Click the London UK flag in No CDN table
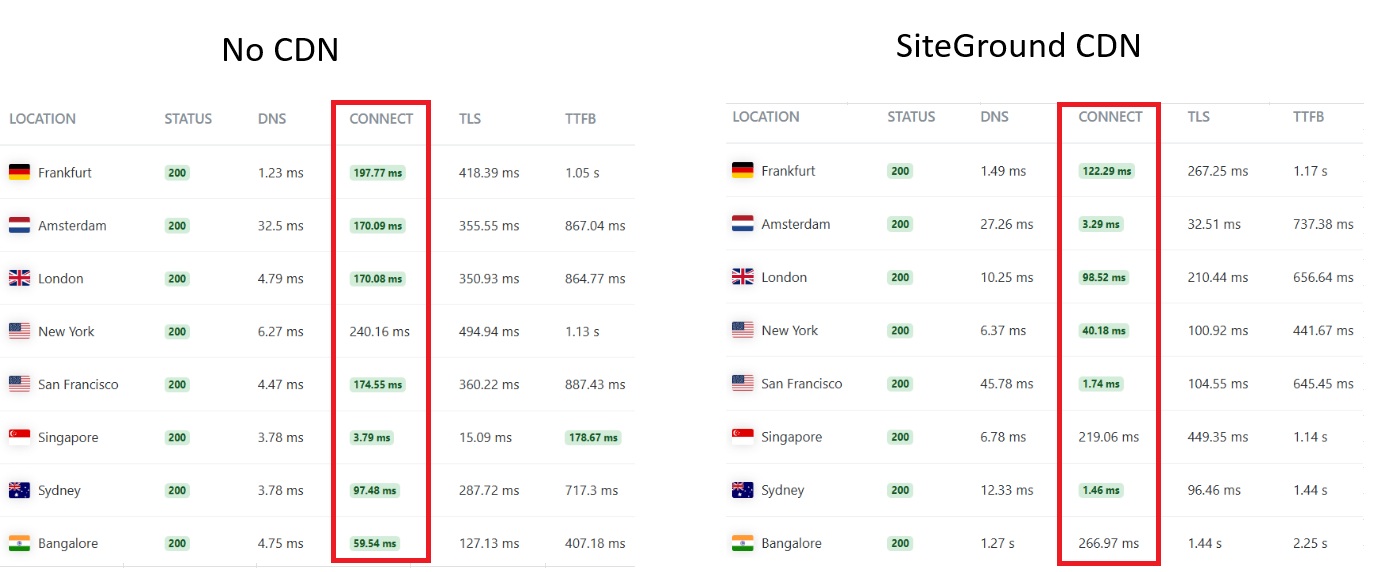Image resolution: width=1376 pixels, height=572 pixels. coord(19,278)
